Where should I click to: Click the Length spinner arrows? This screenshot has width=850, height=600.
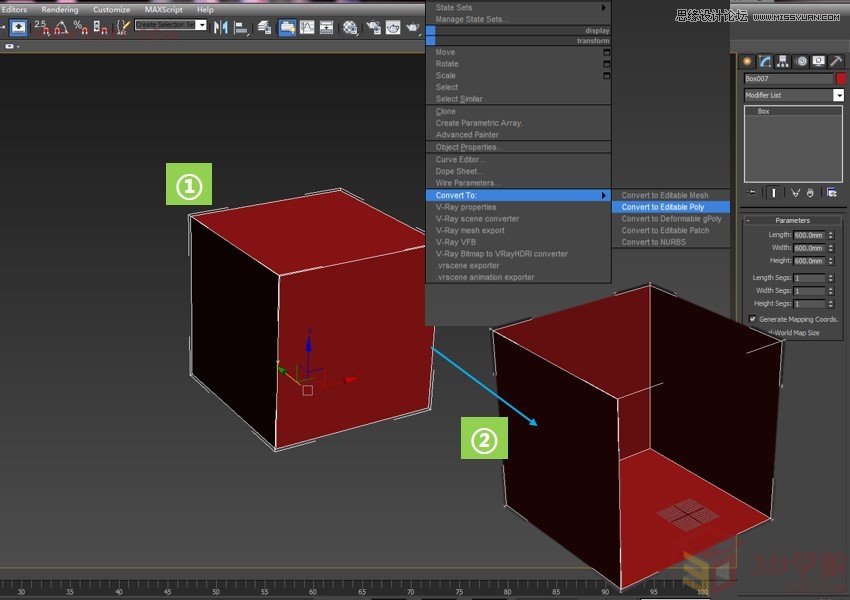[x=830, y=235]
